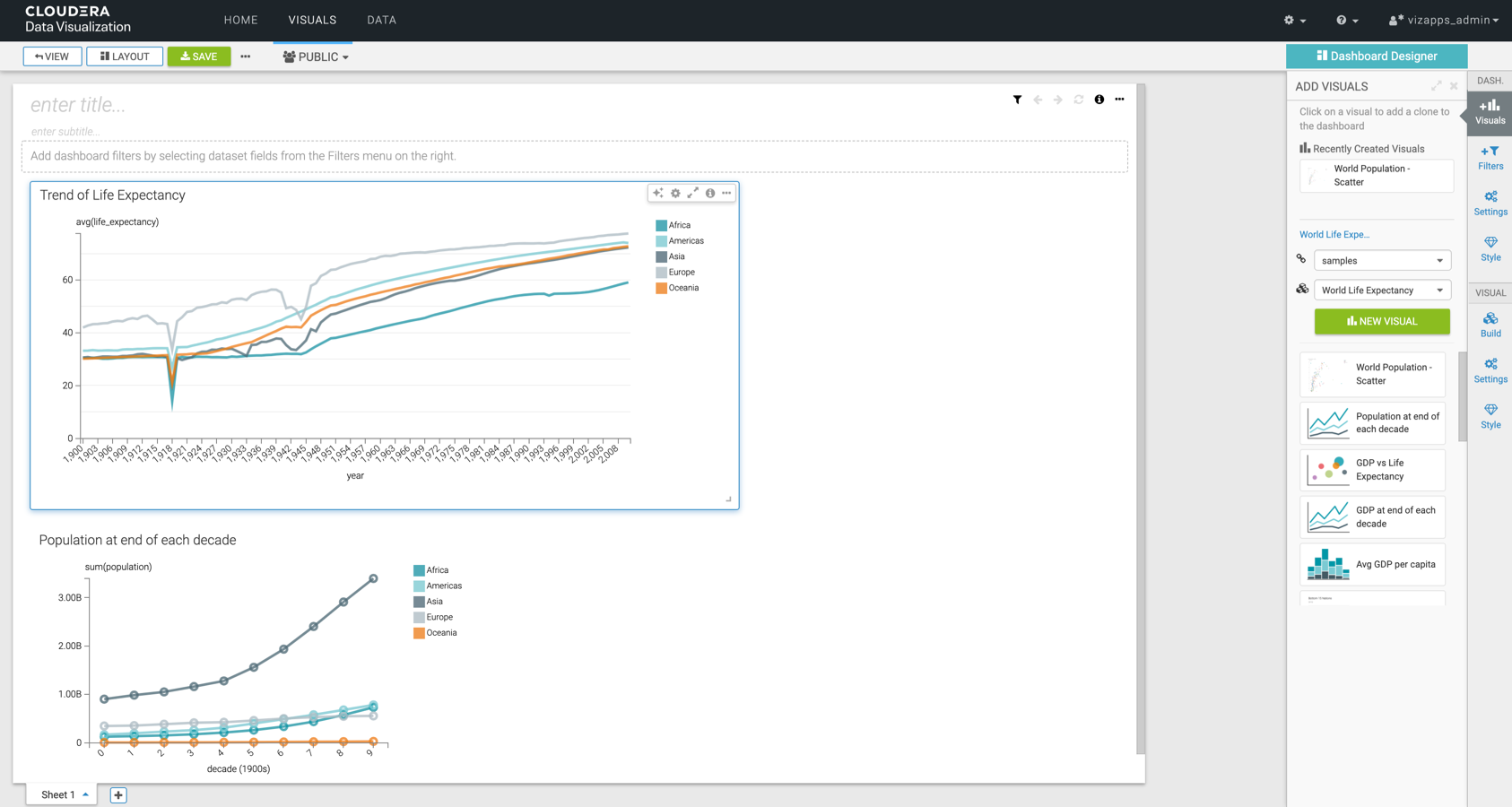Save the dashboard with SAVE button
Viewport: 1512px width, 807px height.
coord(198,56)
